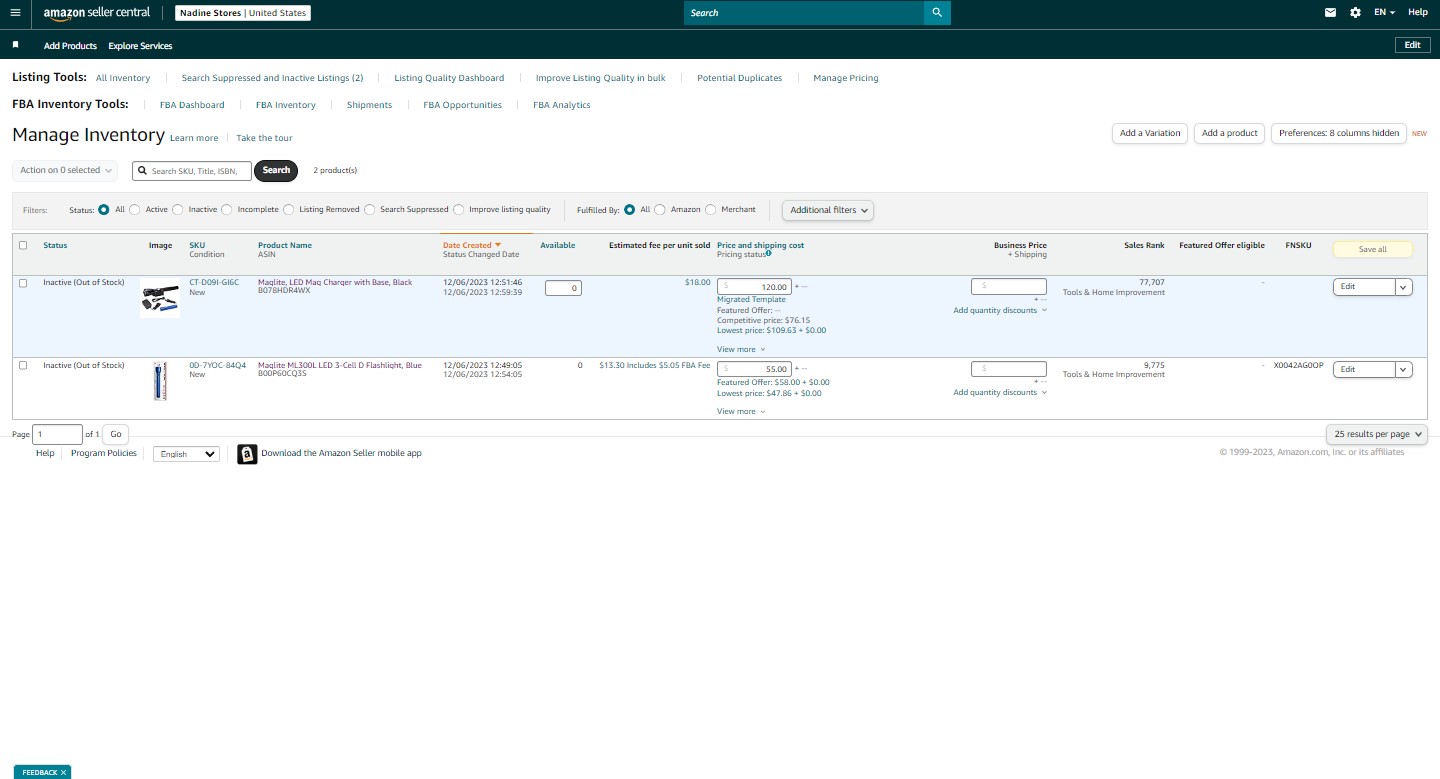Click the Amazon Seller Central logo
The width and height of the screenshot is (1440, 779).
(x=96, y=13)
